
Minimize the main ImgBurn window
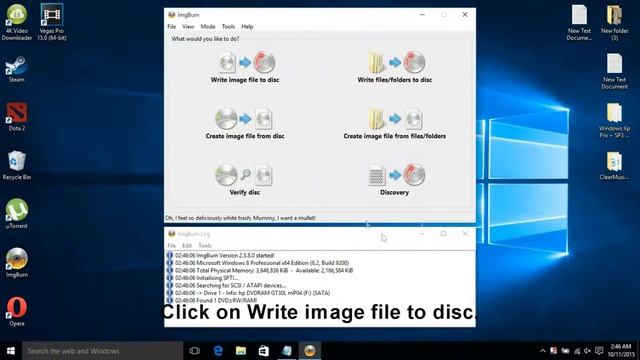[422, 15]
